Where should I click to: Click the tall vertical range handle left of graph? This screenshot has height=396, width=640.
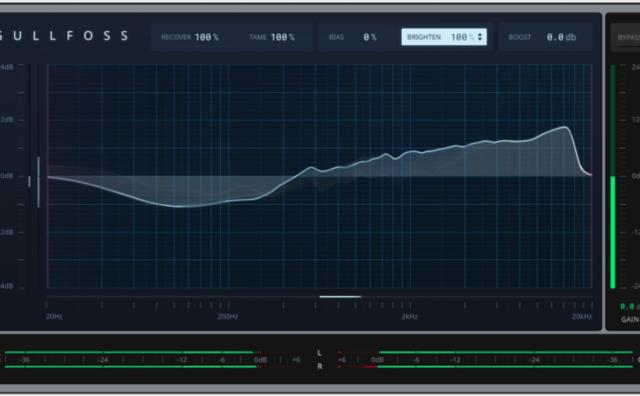coord(38,182)
